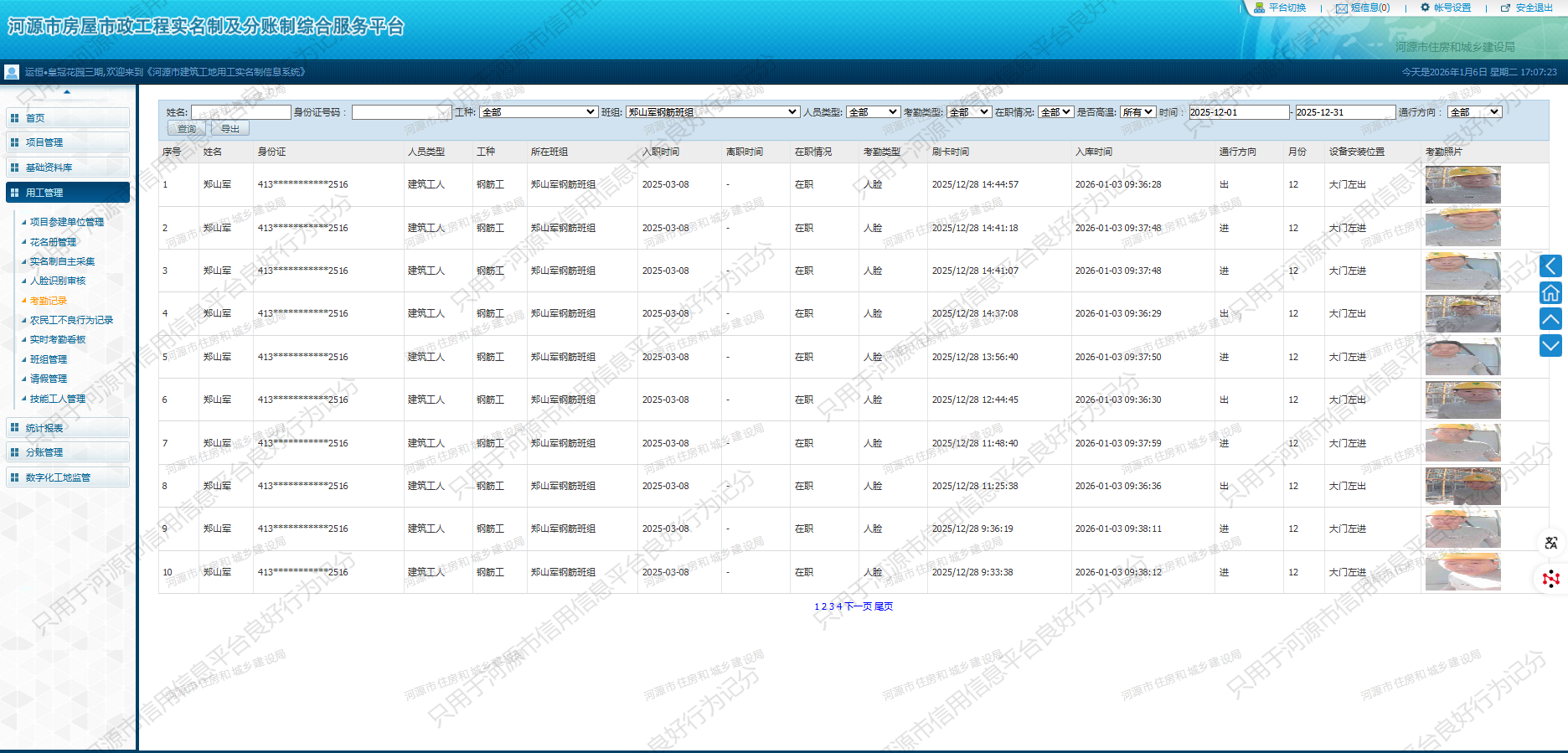Open 项目管理 in the sidebar menu

(67, 142)
